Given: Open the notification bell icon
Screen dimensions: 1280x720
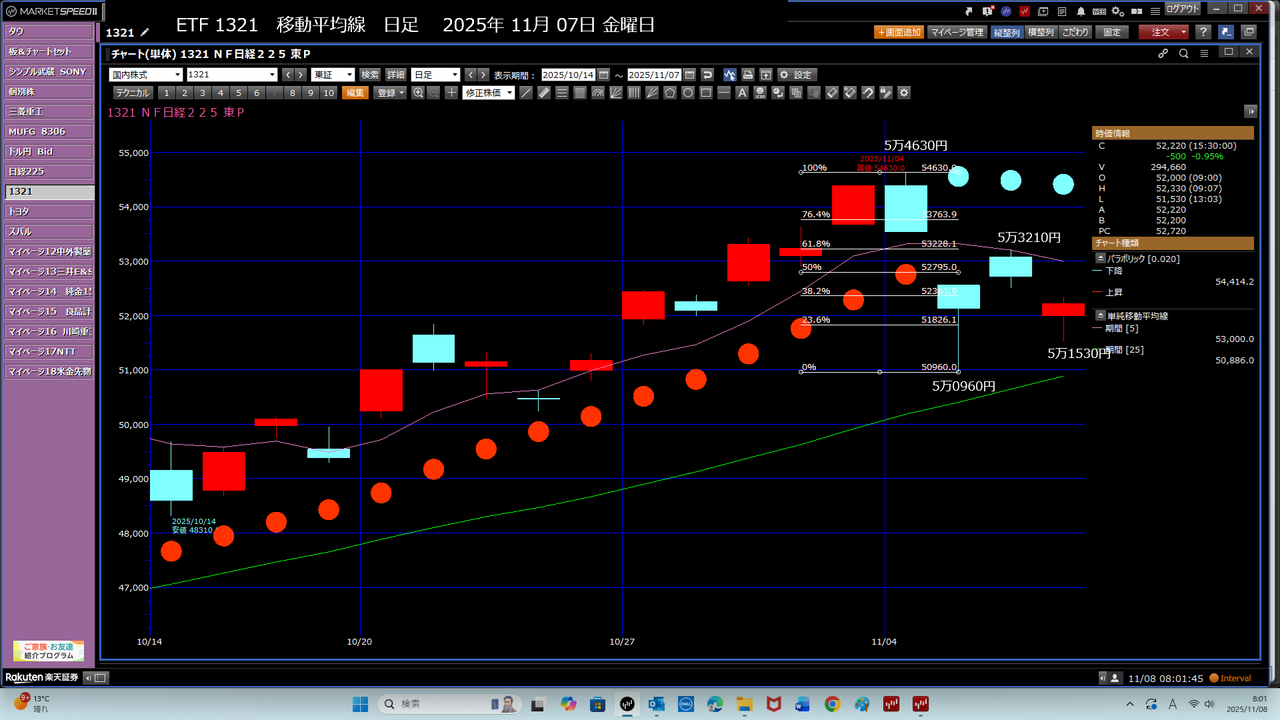Looking at the screenshot, I should [x=1081, y=10].
